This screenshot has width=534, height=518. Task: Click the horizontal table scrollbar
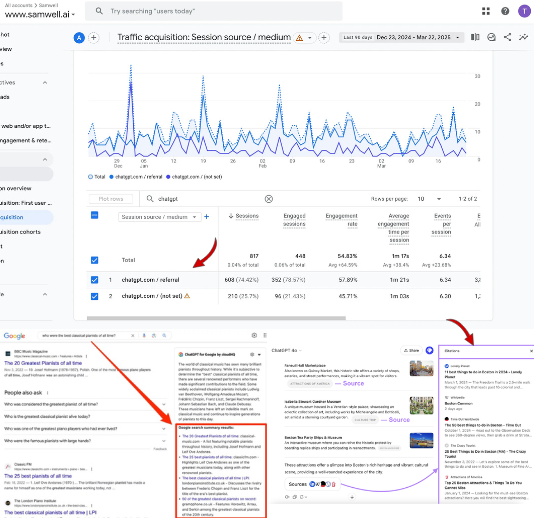pyautogui.click(x=216, y=318)
